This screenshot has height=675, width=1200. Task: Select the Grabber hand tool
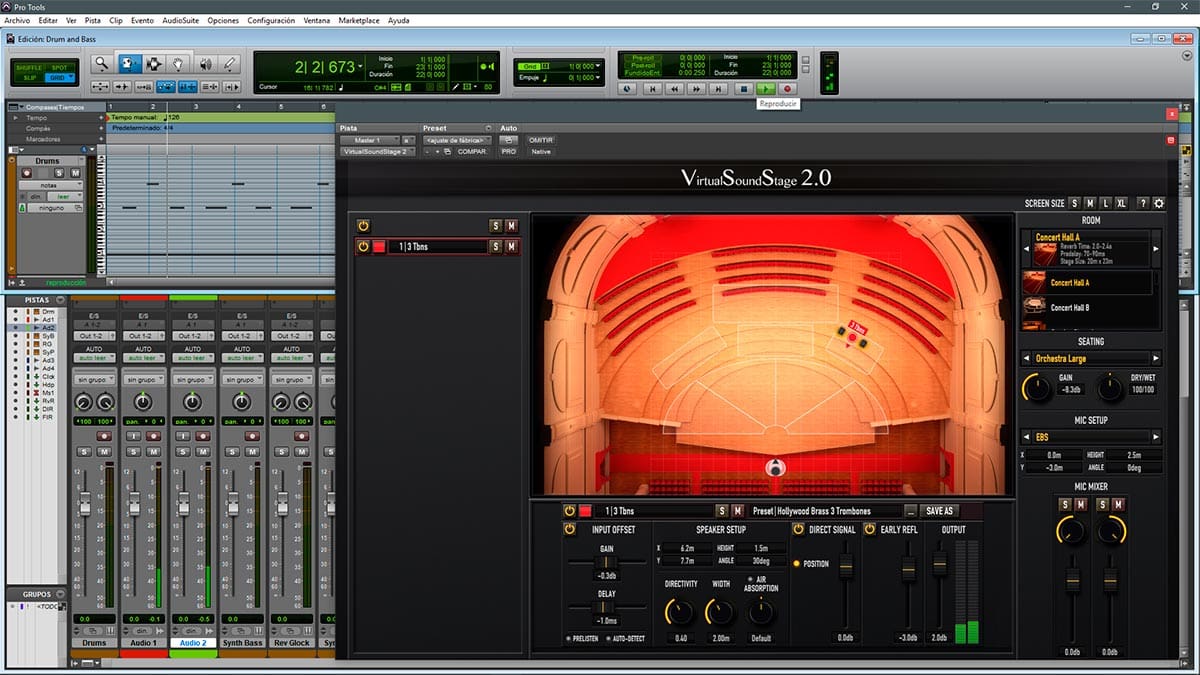[x=179, y=63]
